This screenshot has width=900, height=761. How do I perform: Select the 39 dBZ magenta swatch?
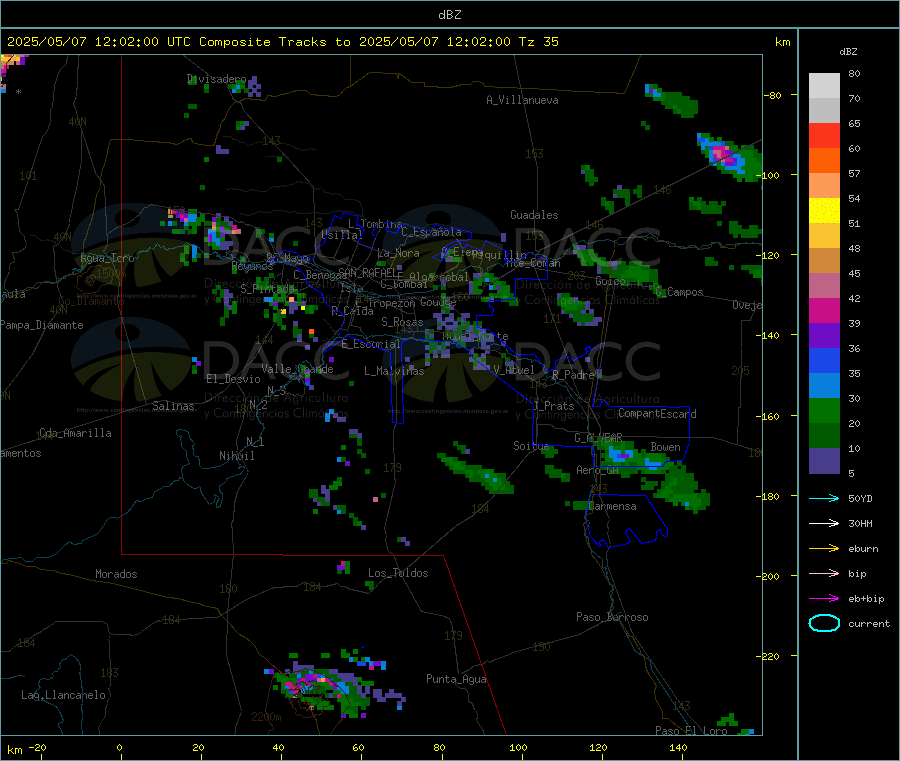click(x=824, y=310)
